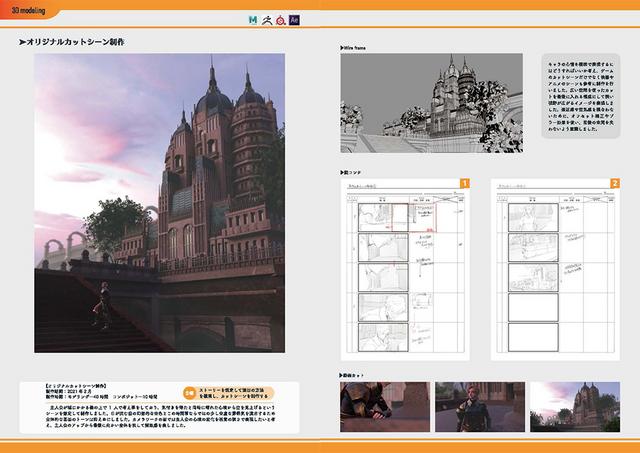The width and height of the screenshot is (640, 453).
Task: Open the first panel of storyboard sheet 1
Action: pyautogui.click(x=383, y=218)
